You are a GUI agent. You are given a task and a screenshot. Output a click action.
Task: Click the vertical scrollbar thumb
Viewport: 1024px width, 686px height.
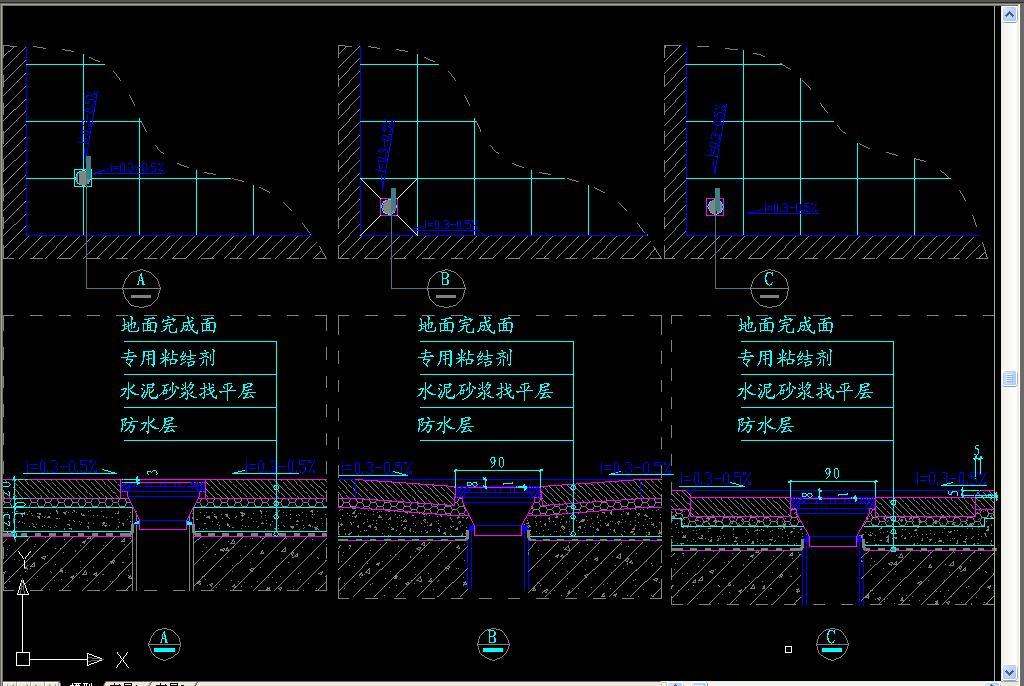pos(1009,378)
